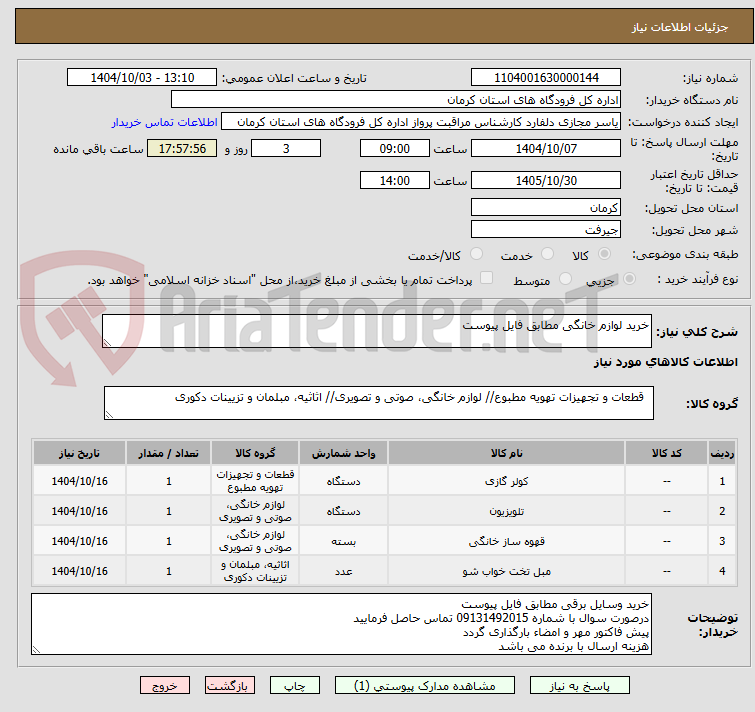Click price validity date 1405/10/30
Viewport: 755px width, 712px height.
(546, 181)
